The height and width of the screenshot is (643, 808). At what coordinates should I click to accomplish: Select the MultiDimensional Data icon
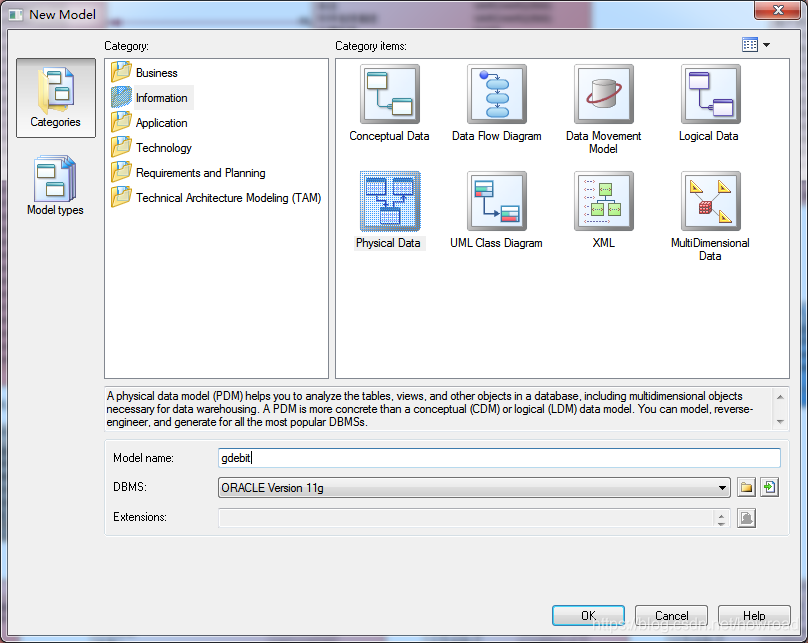(711, 201)
